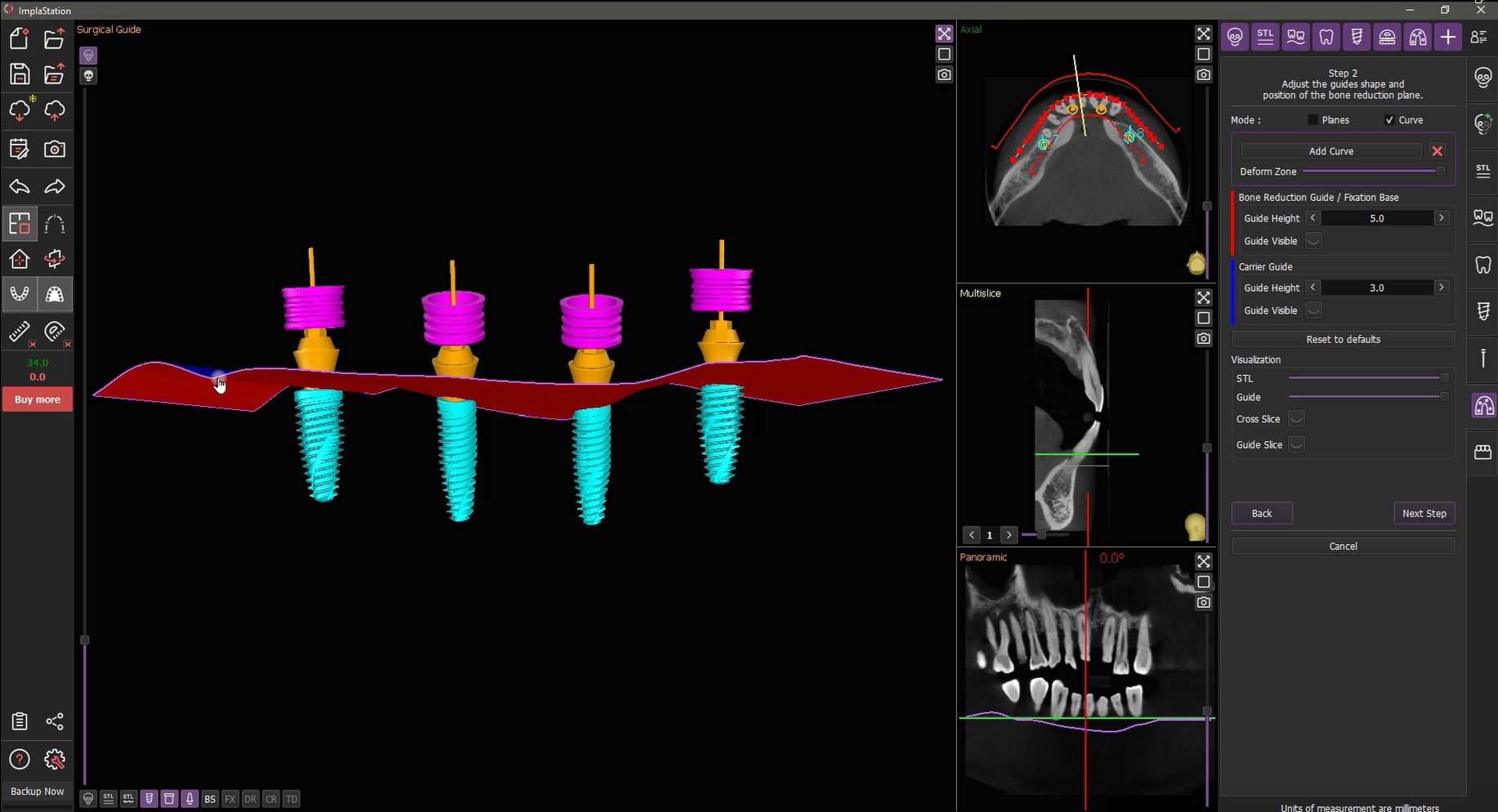The height and width of the screenshot is (812, 1498).
Task: Click the Undo arrow in left toolbar
Action: coord(20,187)
